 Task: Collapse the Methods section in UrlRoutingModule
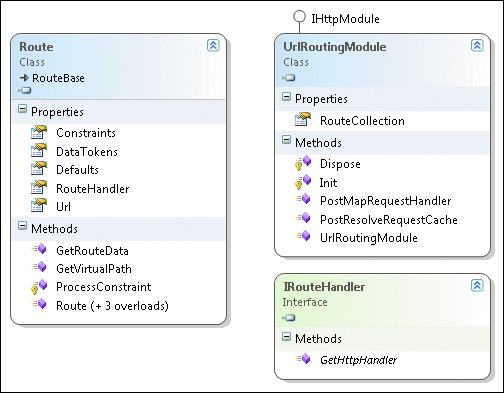(286, 140)
